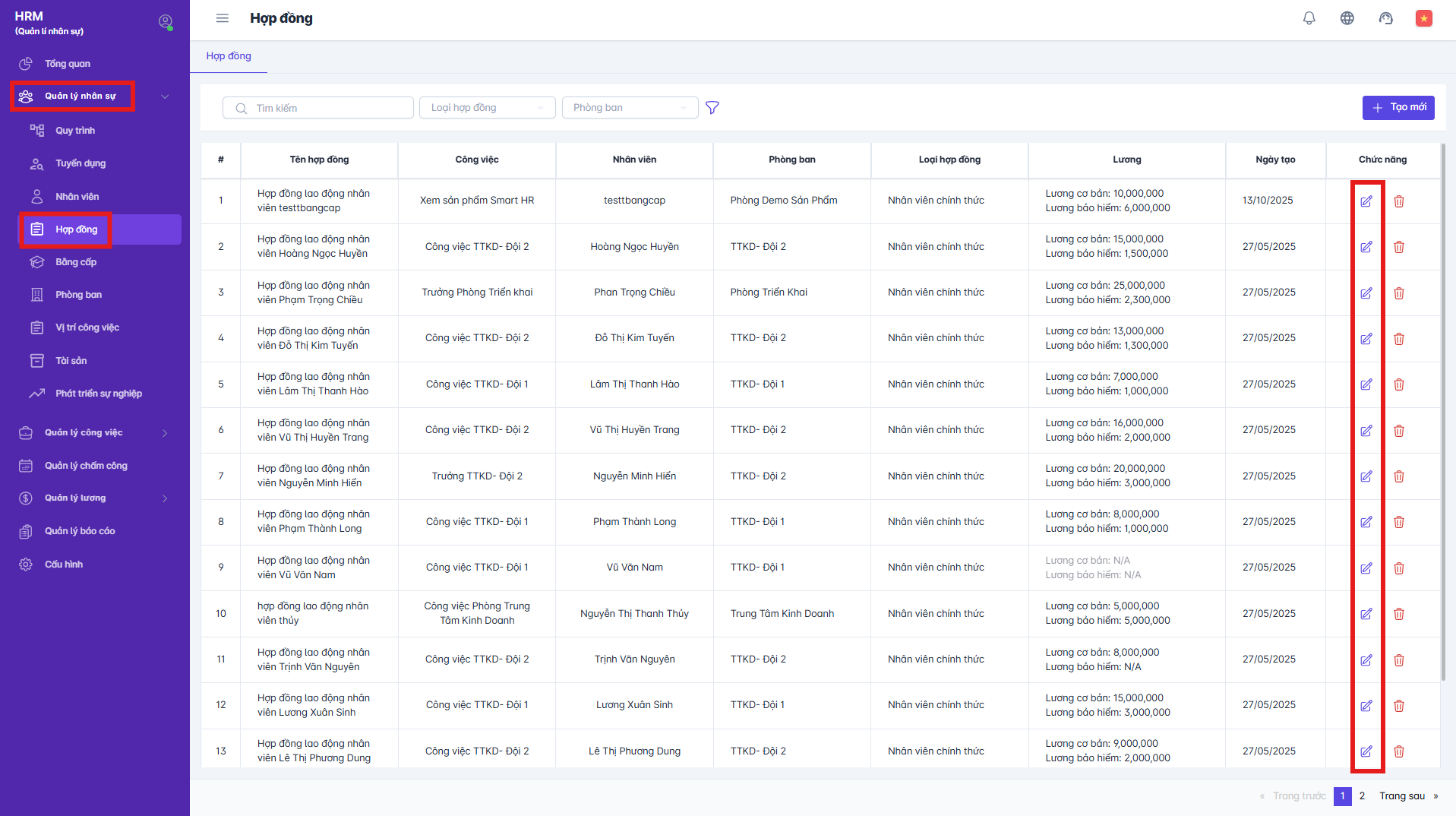
Task: Edit contract of testtbangcap
Action: pos(1366,201)
